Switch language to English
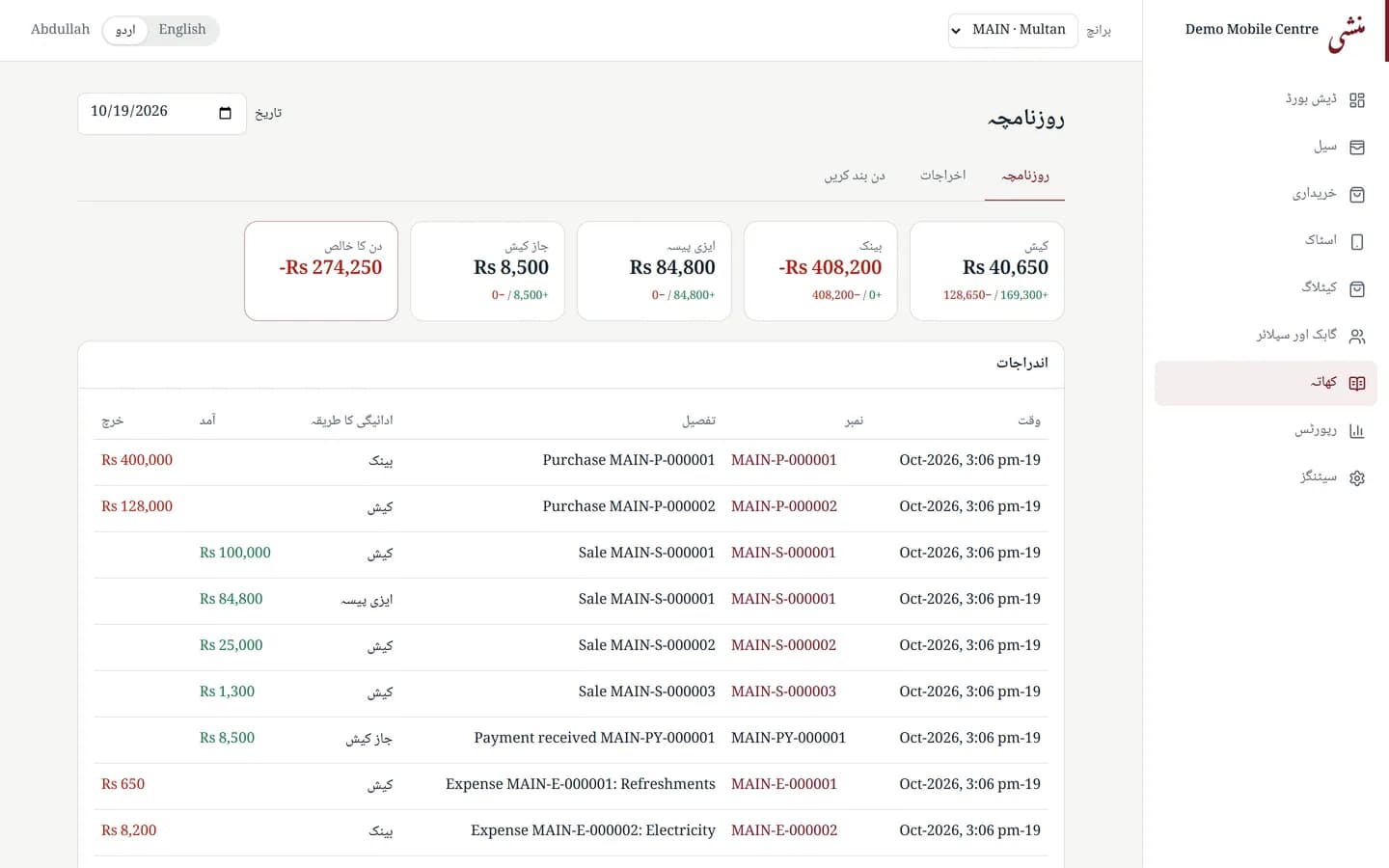Viewport: 1389px width, 868px height. [182, 30]
